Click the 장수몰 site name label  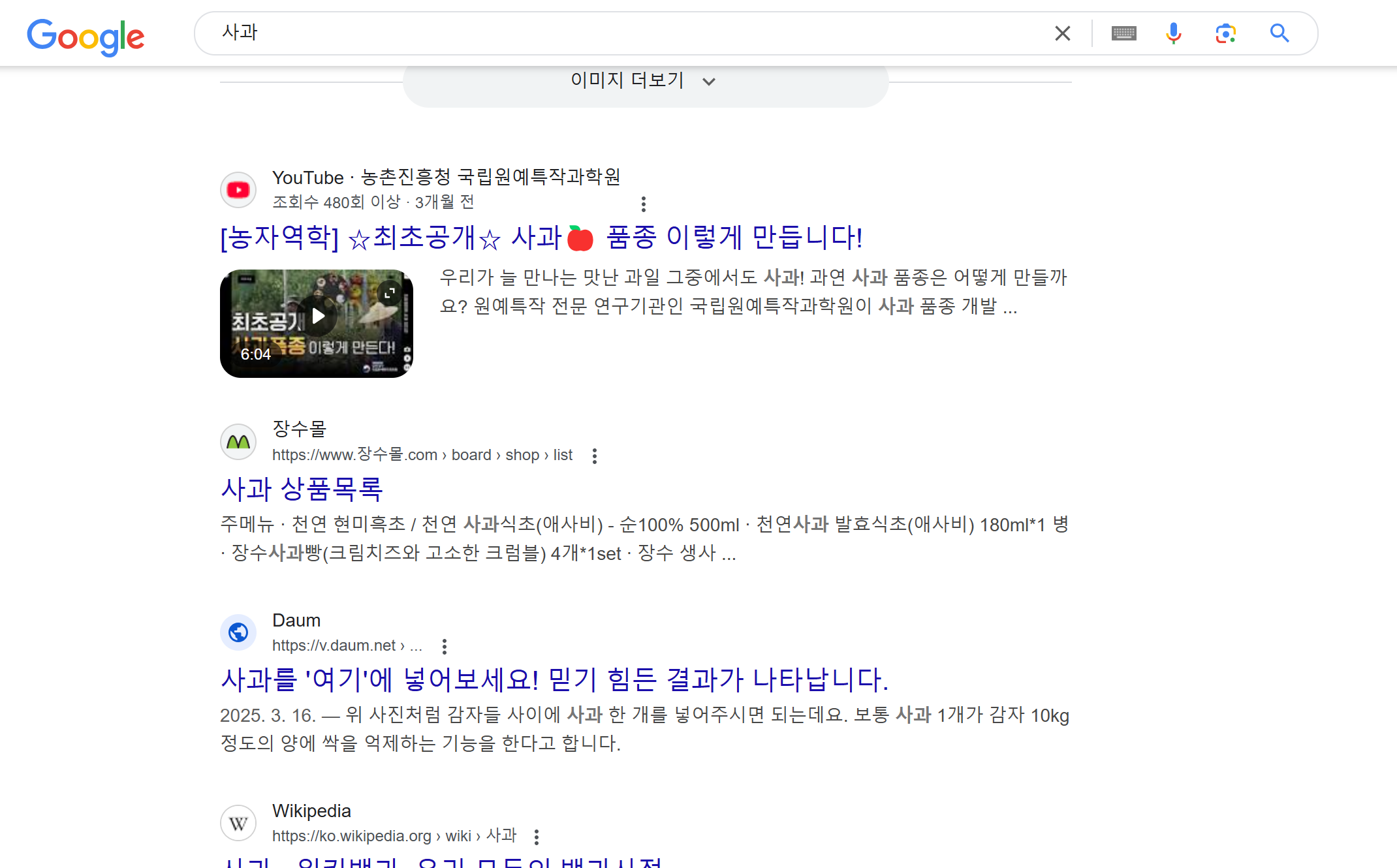tap(299, 429)
